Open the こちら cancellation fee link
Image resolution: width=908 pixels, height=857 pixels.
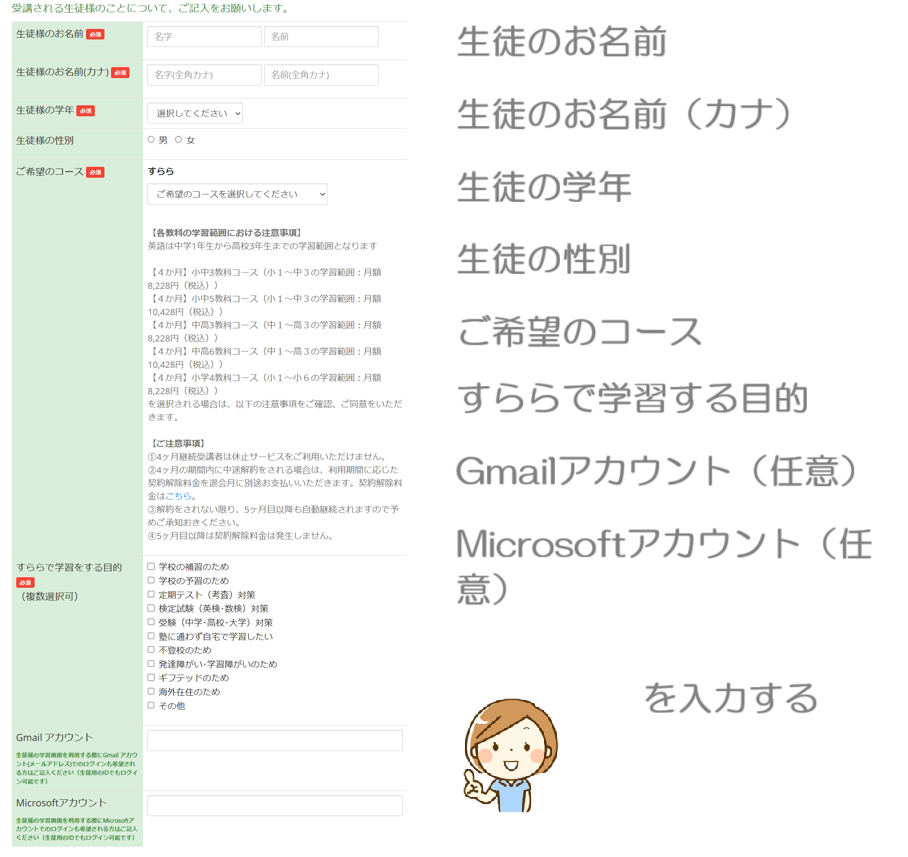tap(179, 496)
